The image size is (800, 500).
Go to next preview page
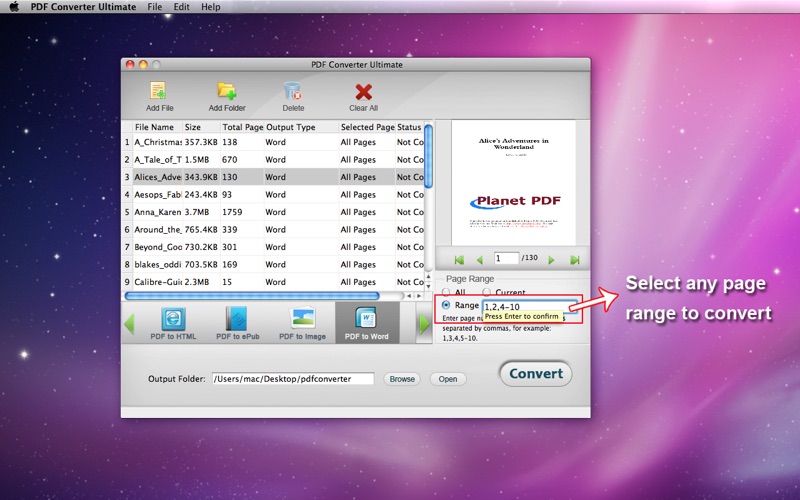coord(551,260)
